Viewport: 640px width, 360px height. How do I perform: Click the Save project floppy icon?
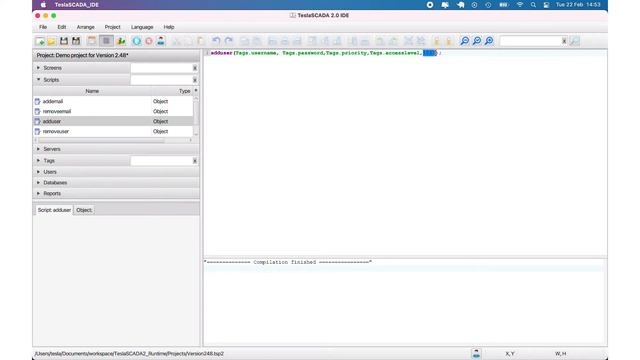[x=64, y=41]
